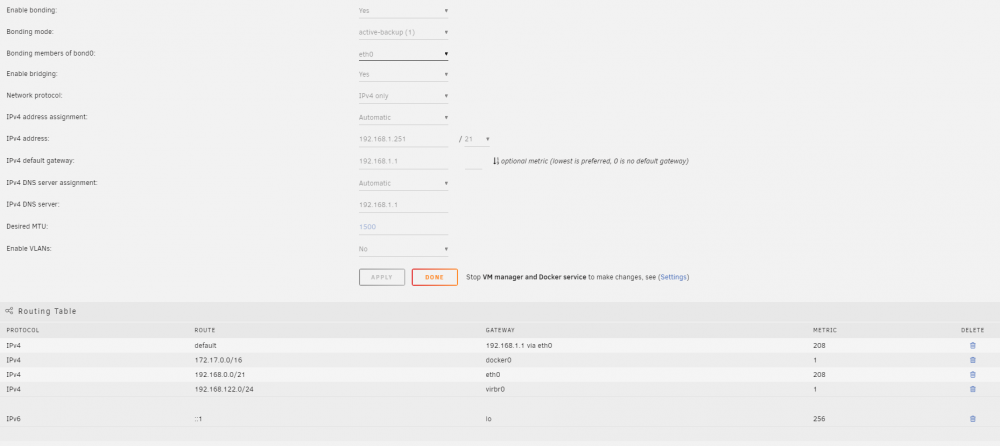Image resolution: width=1000 pixels, height=446 pixels.
Task: Open IPv4 DNS server assignment dropdown
Action: tap(403, 183)
